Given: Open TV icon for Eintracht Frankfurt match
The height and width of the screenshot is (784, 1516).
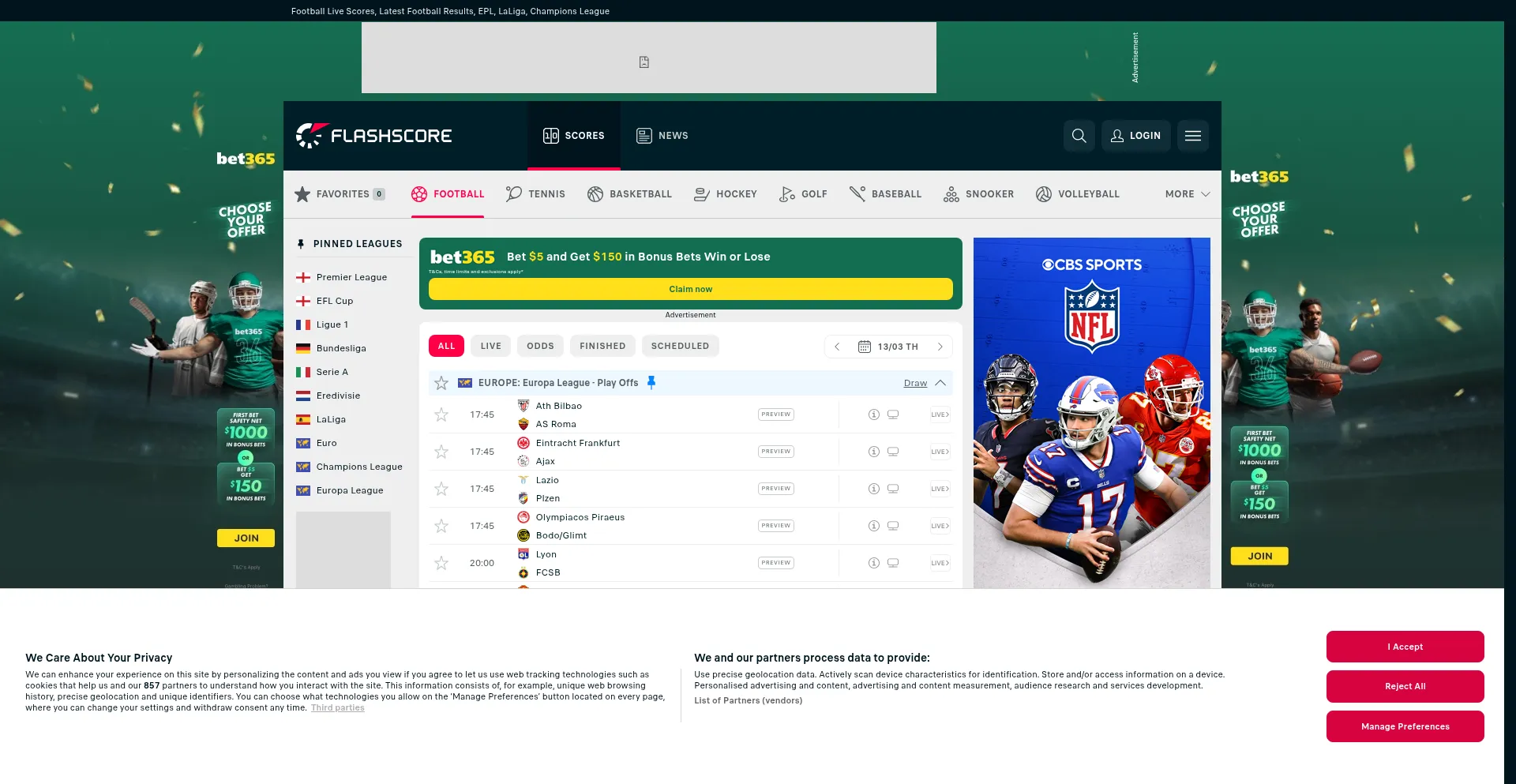Looking at the screenshot, I should 893,452.
